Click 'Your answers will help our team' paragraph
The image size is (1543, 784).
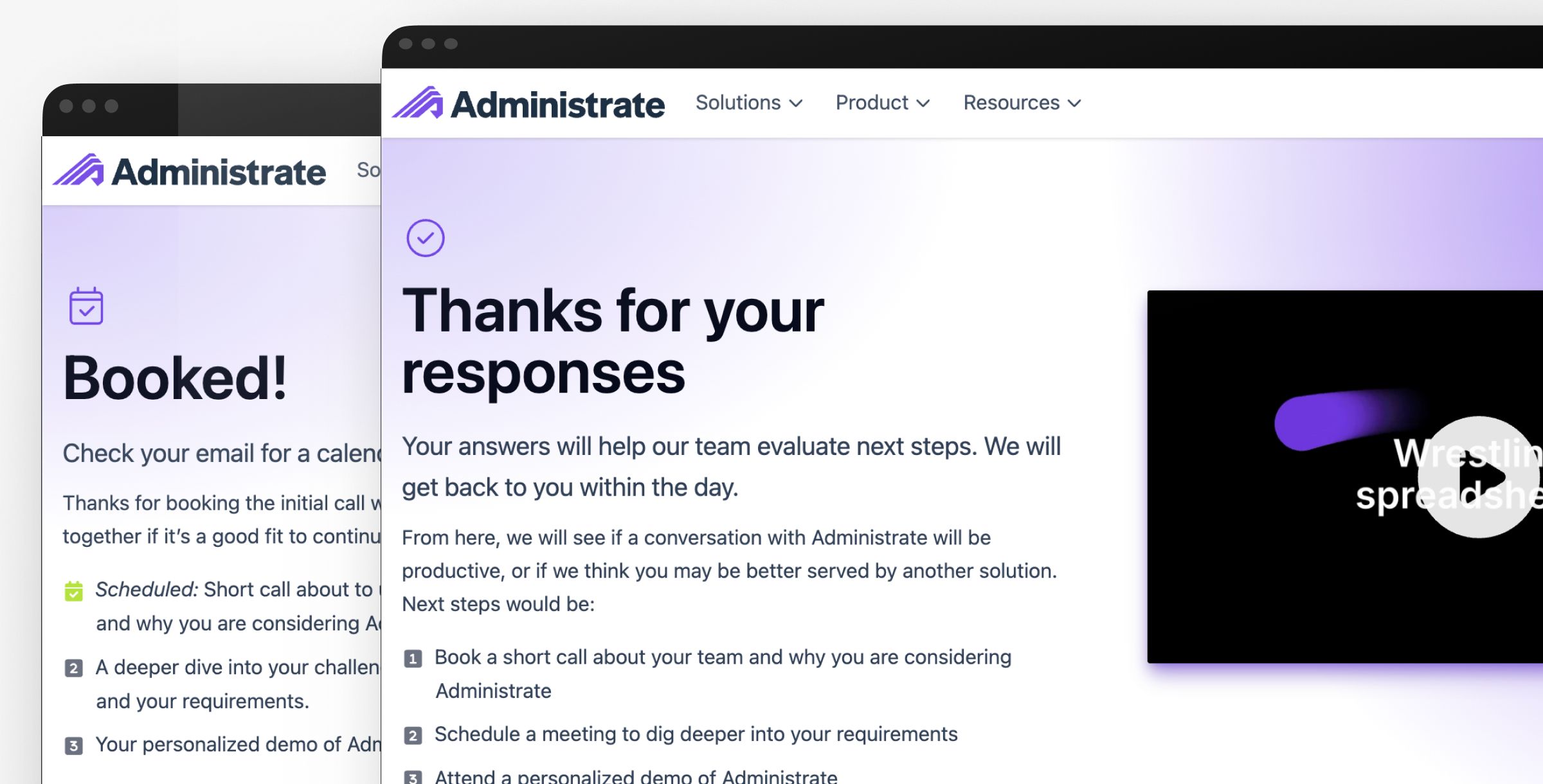(x=731, y=467)
